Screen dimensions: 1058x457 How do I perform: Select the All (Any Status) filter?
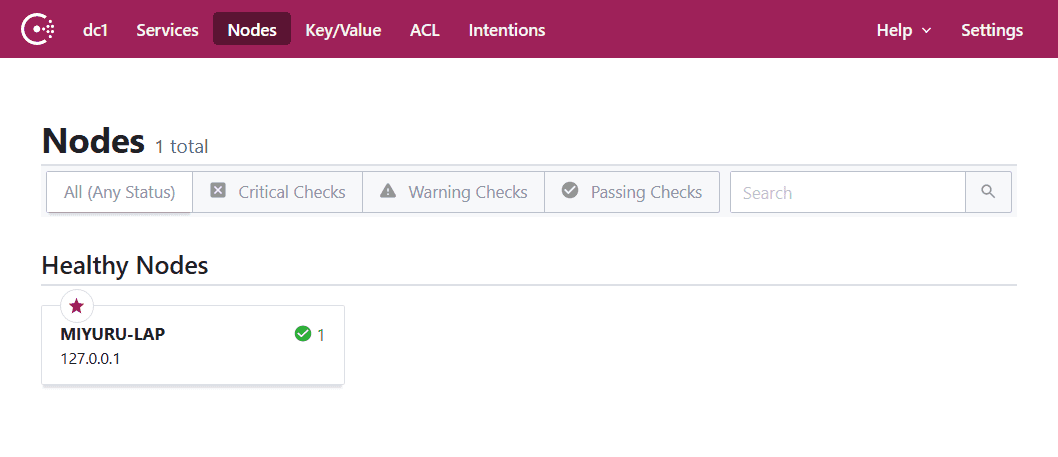(120, 192)
